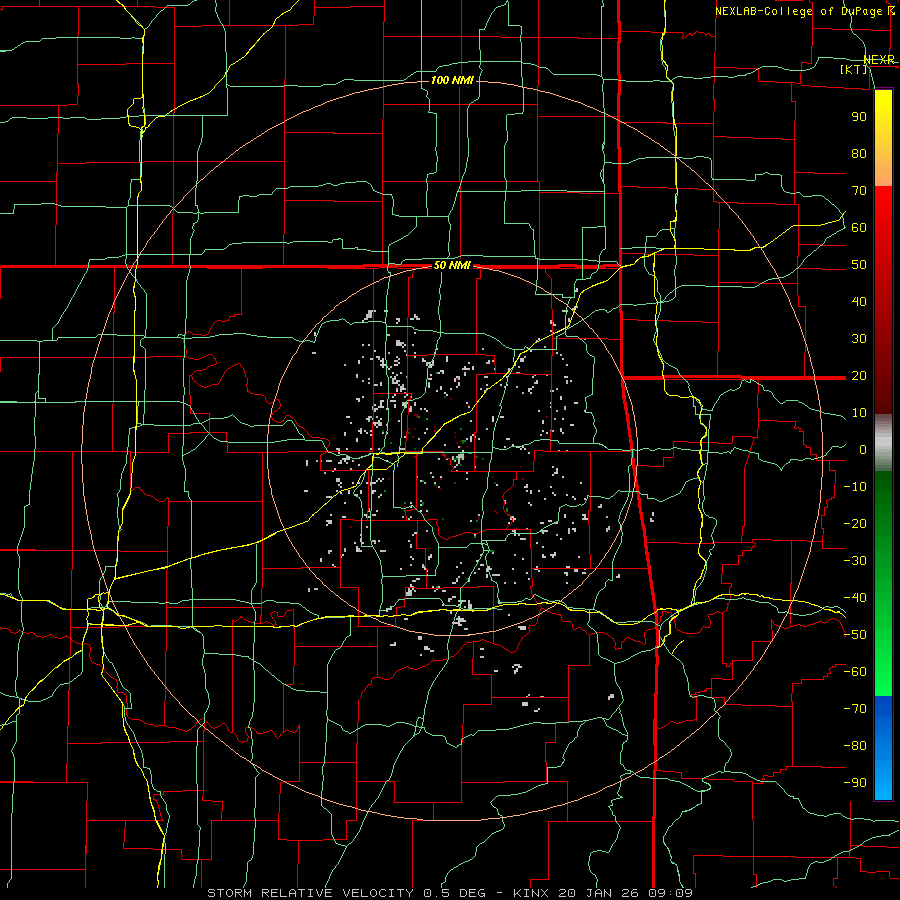Click the 70 value on velocity scale
This screenshot has height=900, width=900.
pyautogui.click(x=859, y=191)
